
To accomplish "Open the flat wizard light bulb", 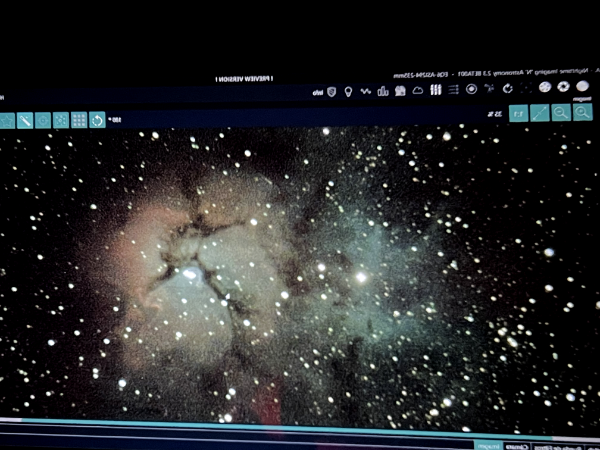I will point(348,92).
